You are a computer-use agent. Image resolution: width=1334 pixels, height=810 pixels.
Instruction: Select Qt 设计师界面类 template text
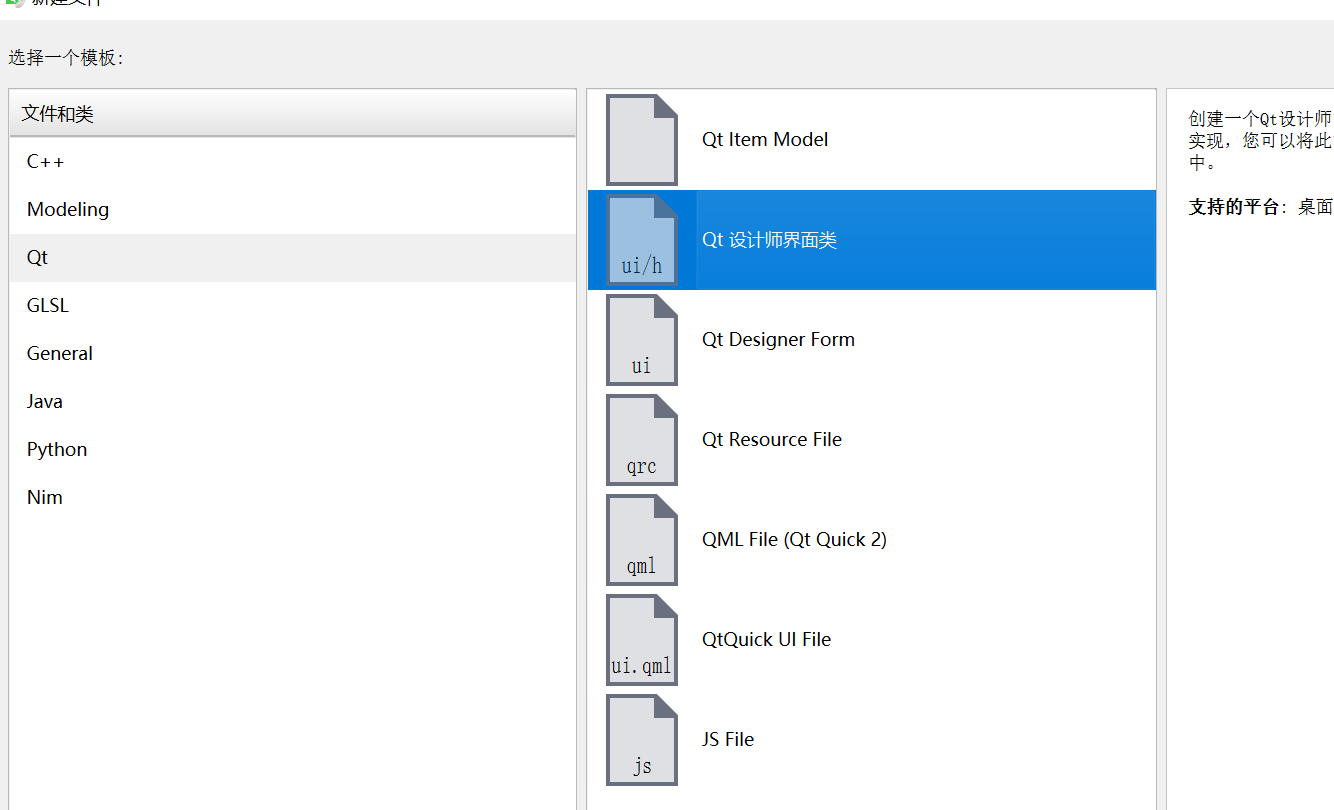point(769,240)
